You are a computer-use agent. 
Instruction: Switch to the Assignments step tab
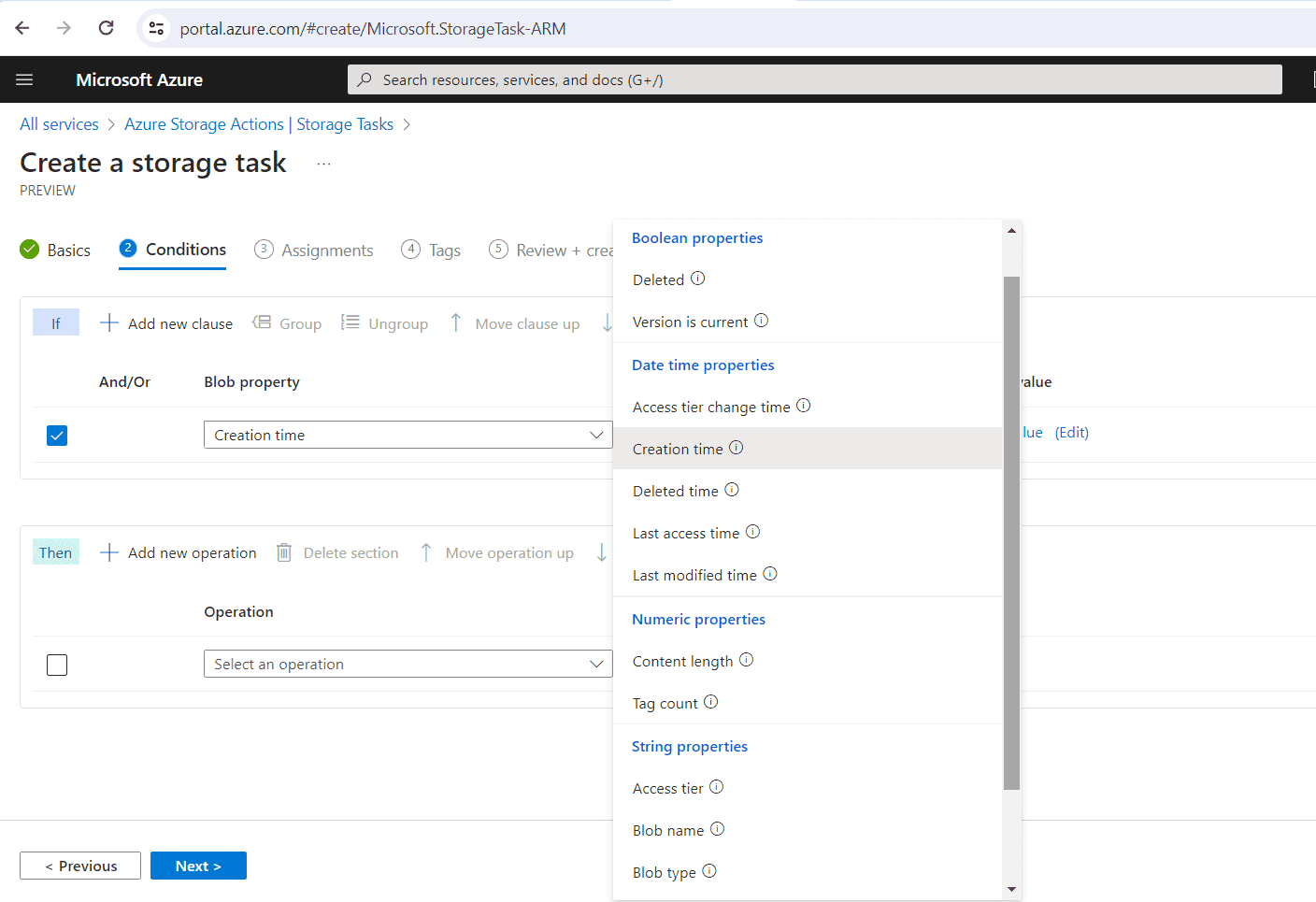314,250
